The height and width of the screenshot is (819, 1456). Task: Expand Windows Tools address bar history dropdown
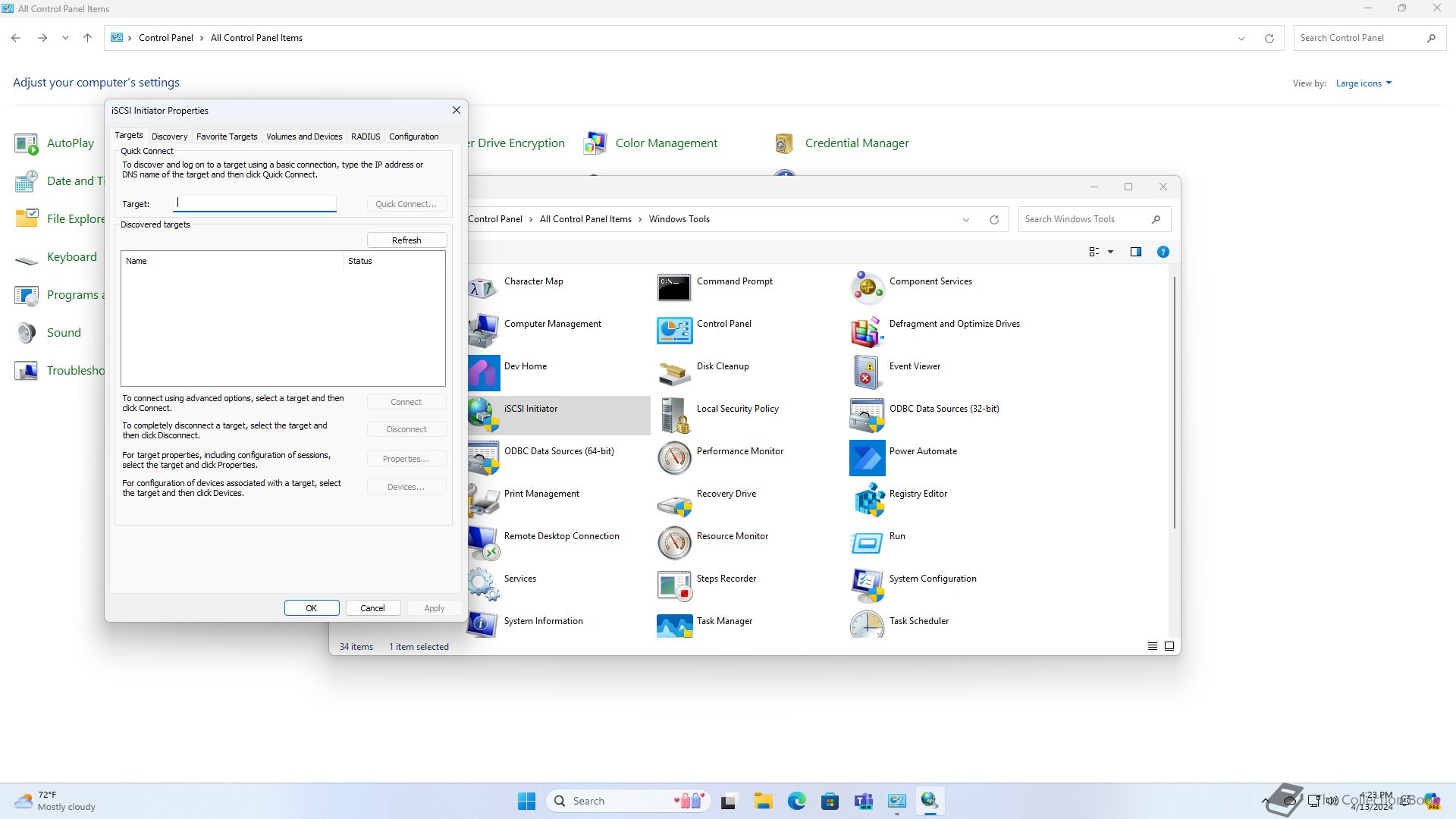(x=966, y=220)
